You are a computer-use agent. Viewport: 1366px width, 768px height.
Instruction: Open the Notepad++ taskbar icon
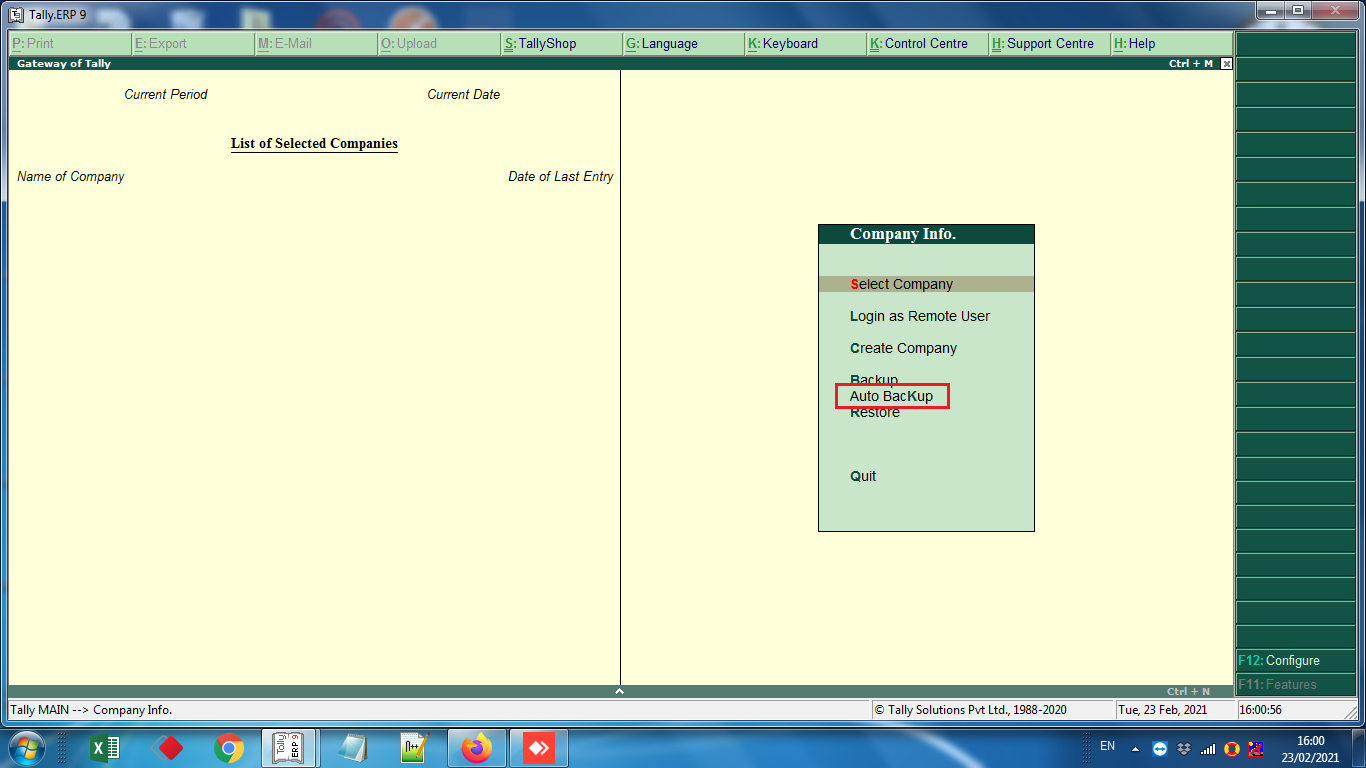[415, 748]
